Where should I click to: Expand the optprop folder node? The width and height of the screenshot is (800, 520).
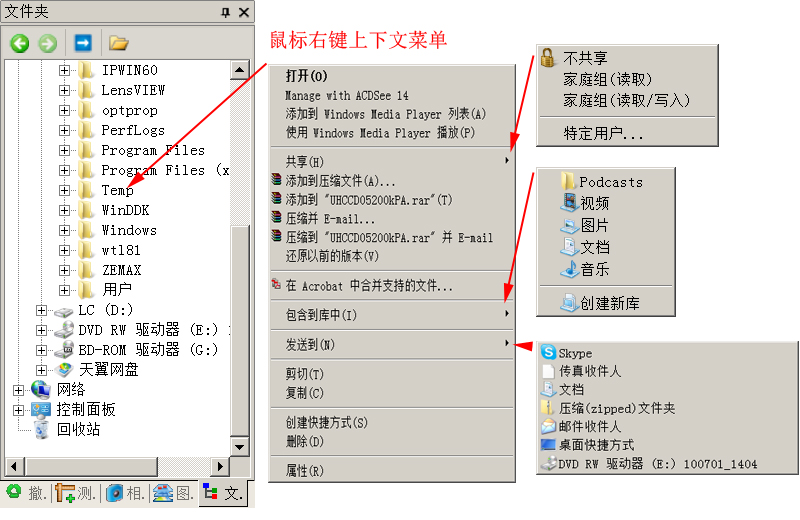tap(64, 110)
